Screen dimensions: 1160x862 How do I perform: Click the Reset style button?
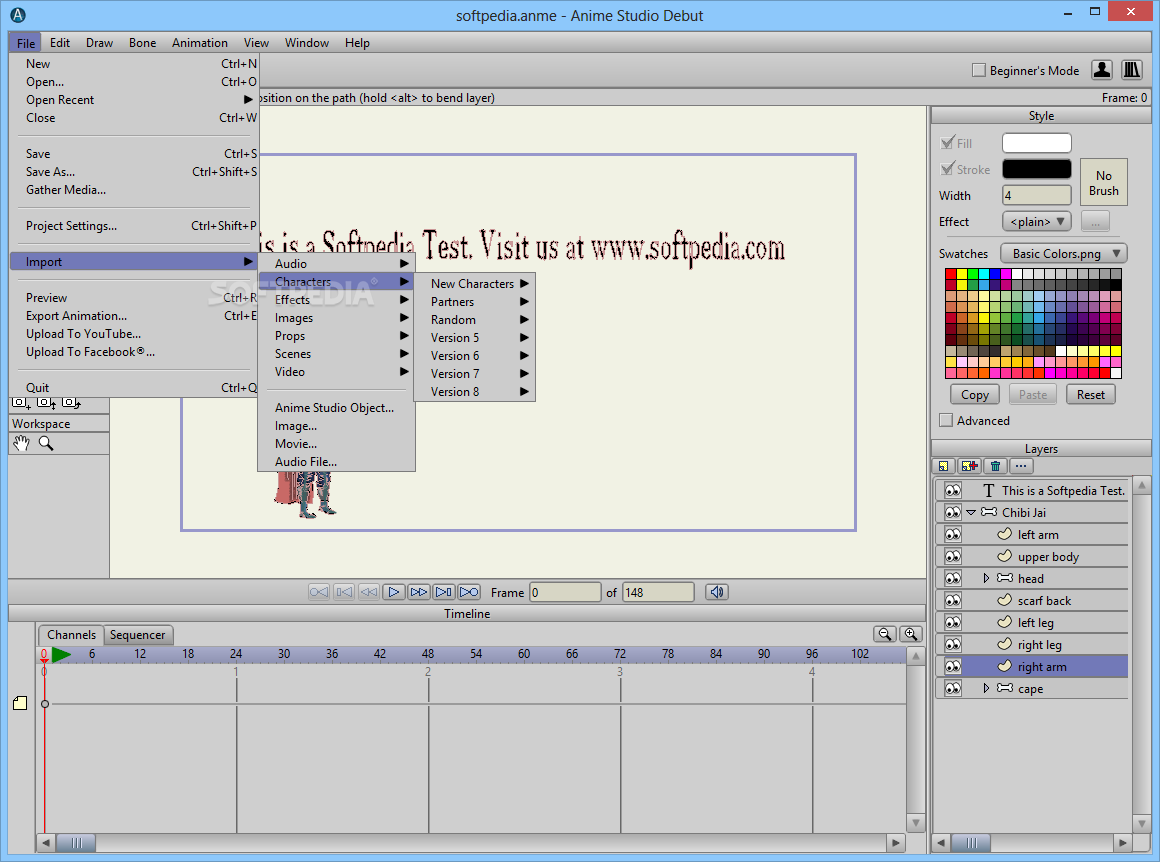pyautogui.click(x=1090, y=395)
